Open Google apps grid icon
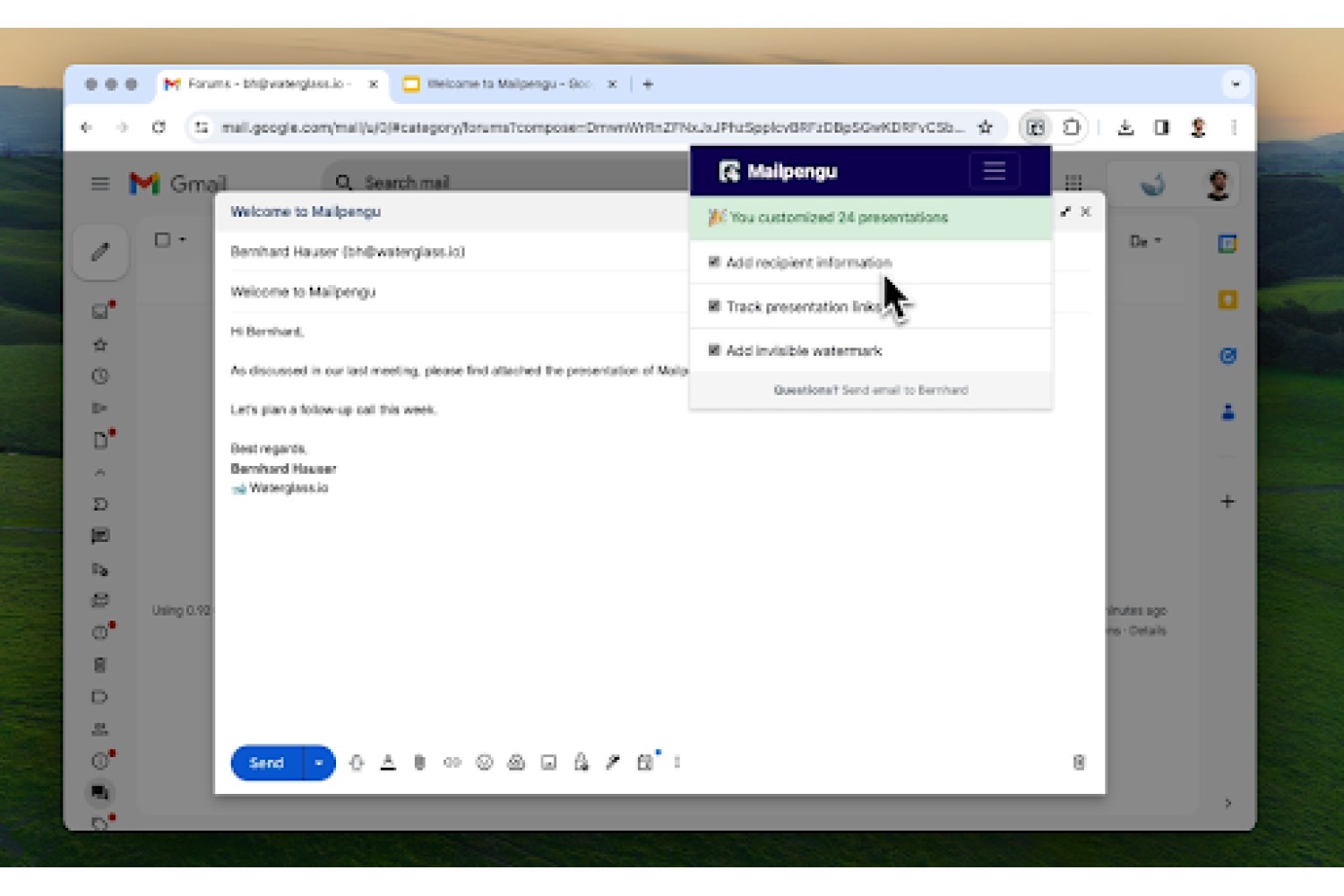Screen dimensions: 1344x896 pyautogui.click(x=1073, y=183)
